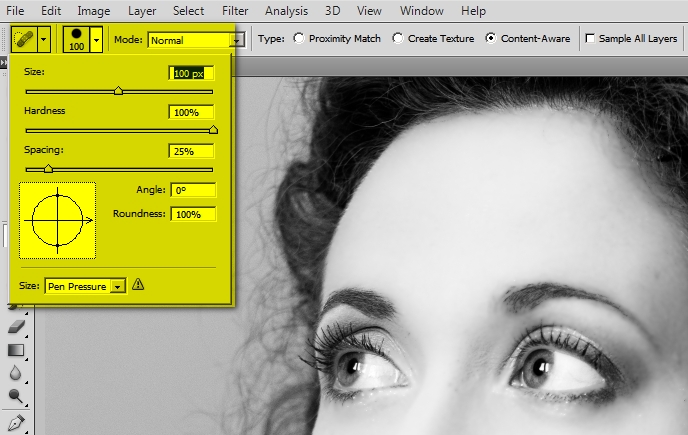Select the Spot Healing Brush tool preset icon
Image resolution: width=688 pixels, height=435 pixels.
(24, 40)
